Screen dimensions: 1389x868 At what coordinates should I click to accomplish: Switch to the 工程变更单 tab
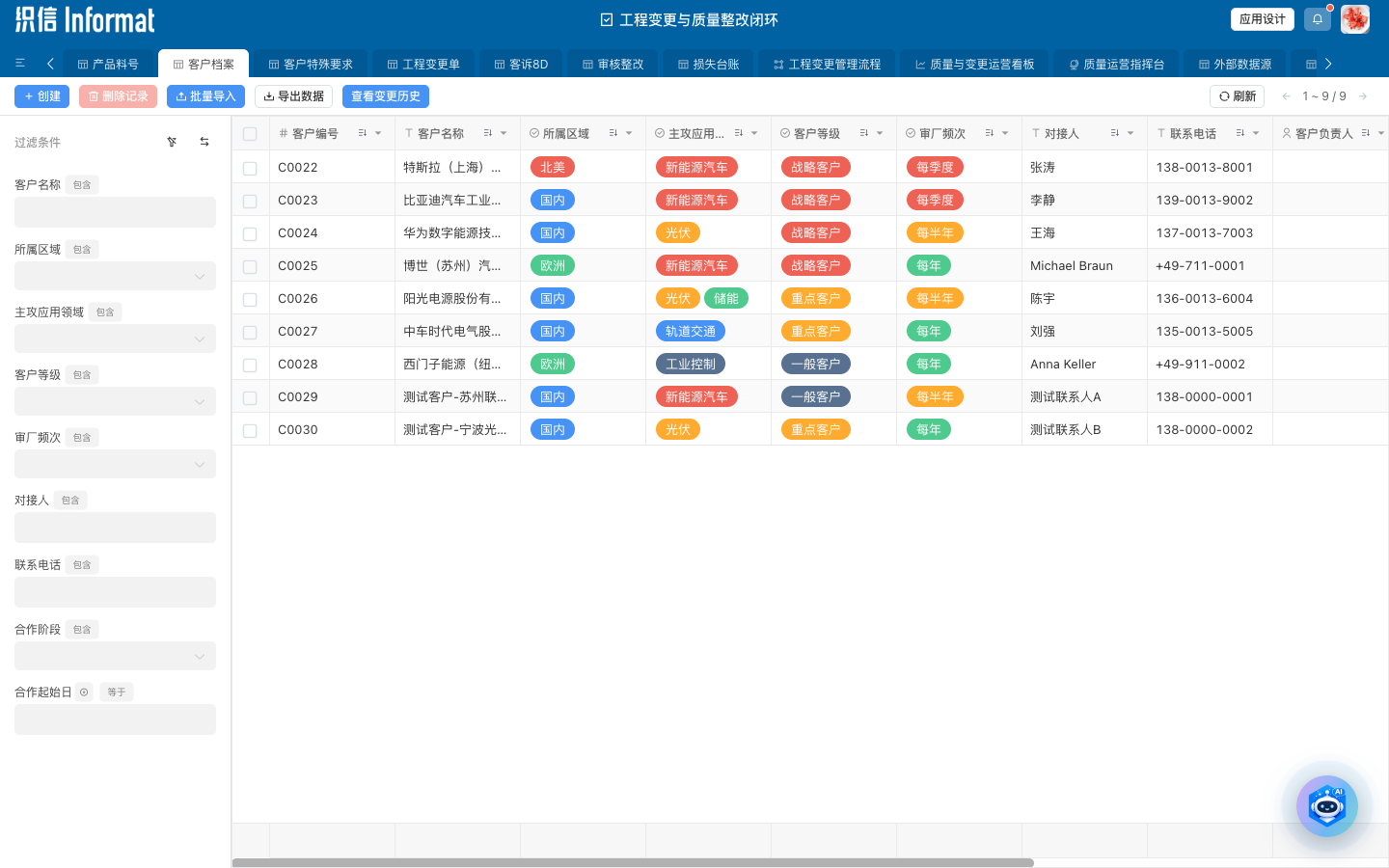click(x=423, y=64)
